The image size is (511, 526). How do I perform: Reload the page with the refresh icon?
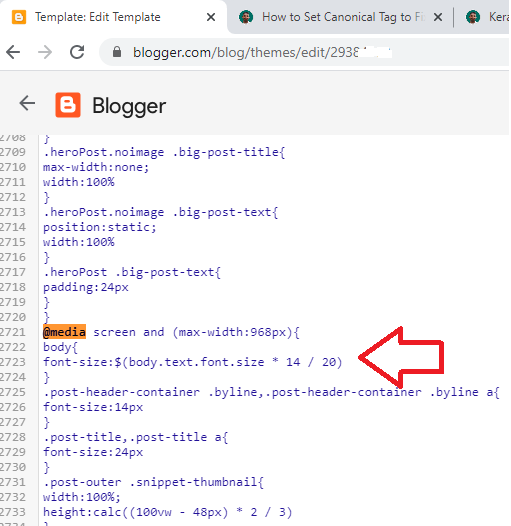(77, 52)
